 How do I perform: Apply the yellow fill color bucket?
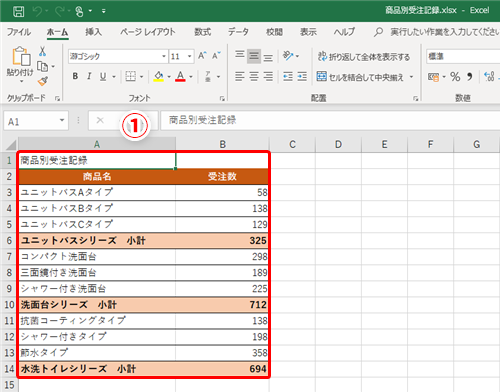159,76
